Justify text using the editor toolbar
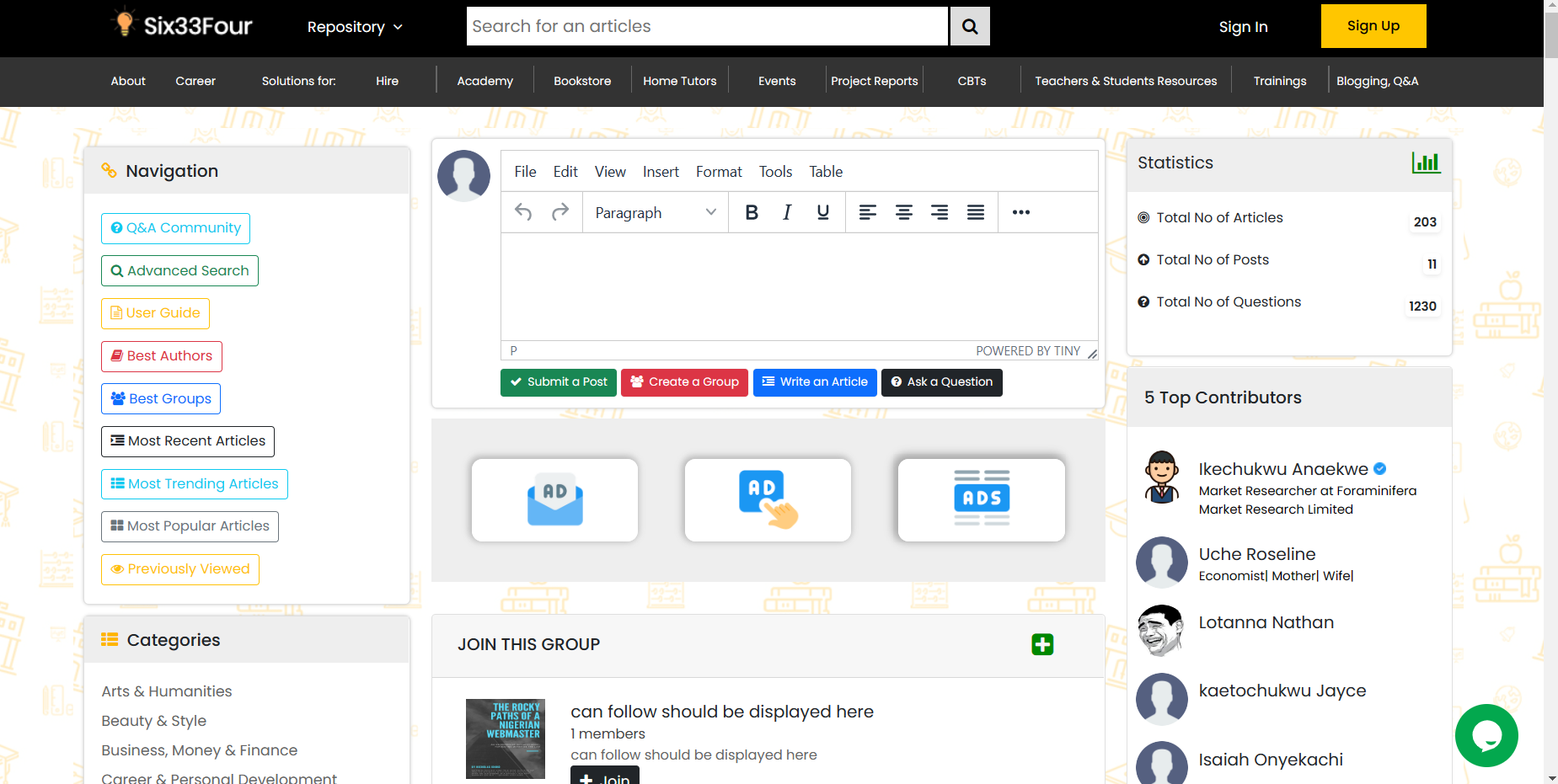The width and height of the screenshot is (1558, 784). 975,212
